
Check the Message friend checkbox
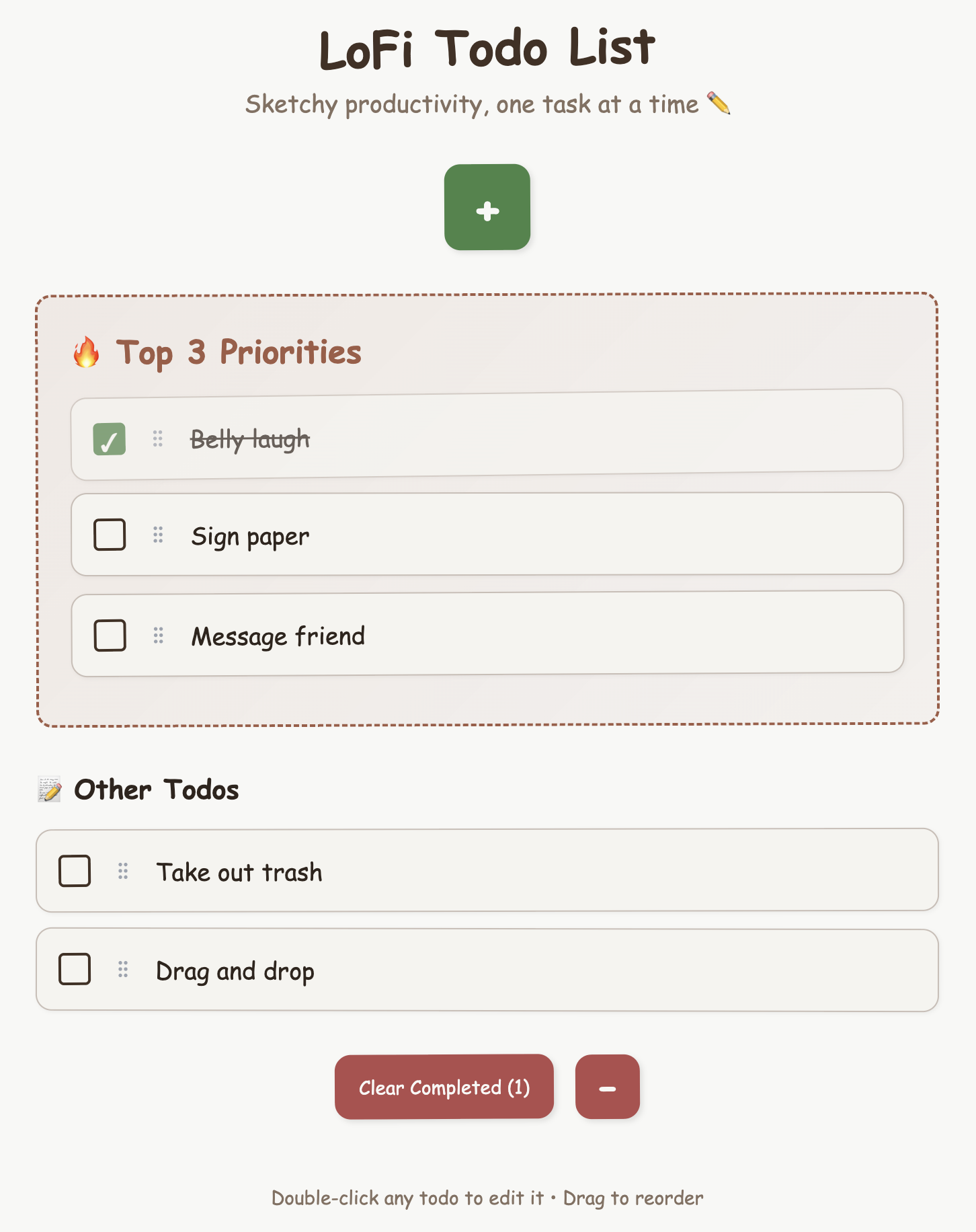[x=110, y=635]
